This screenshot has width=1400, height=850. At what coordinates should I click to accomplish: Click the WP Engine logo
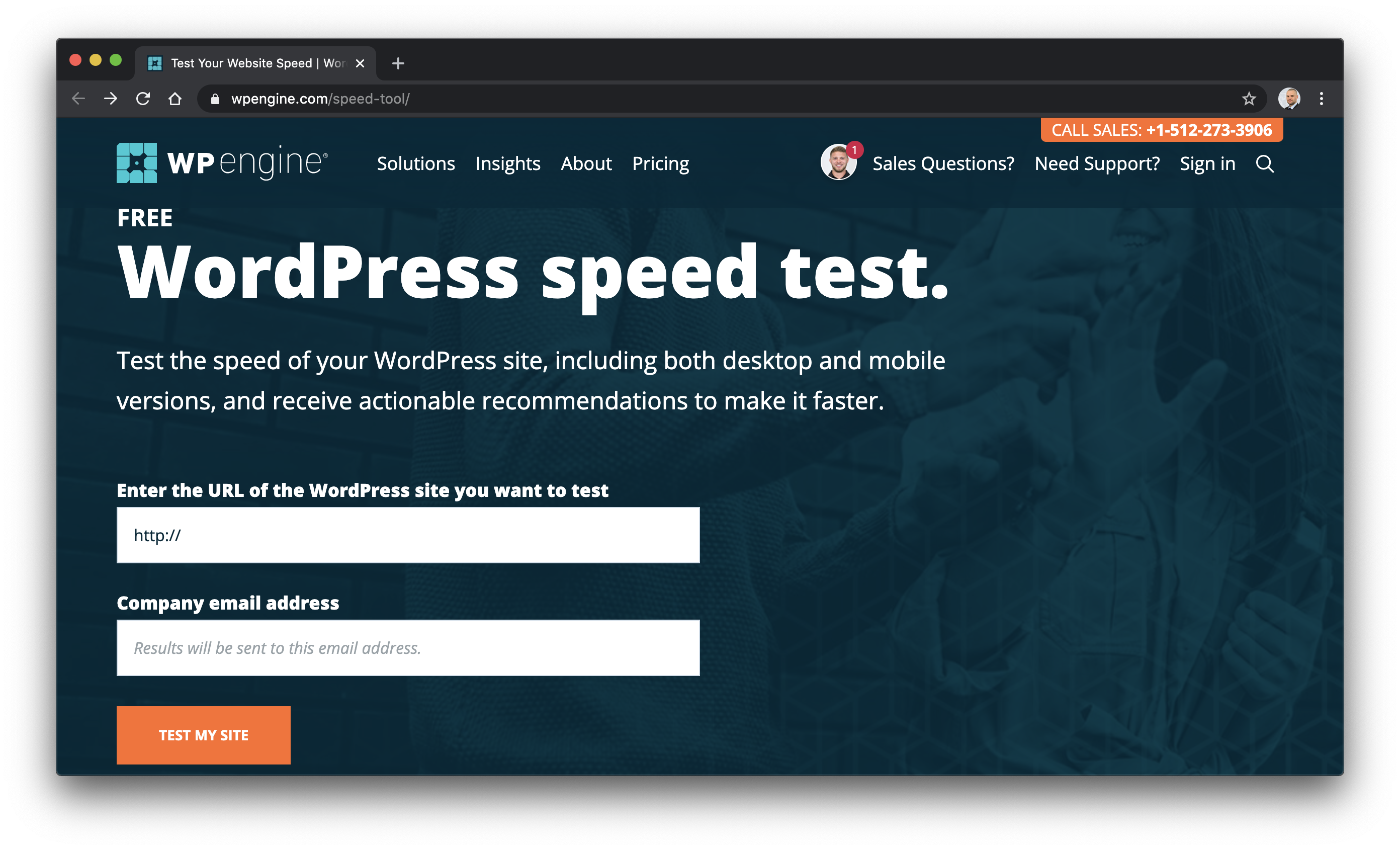[222, 163]
